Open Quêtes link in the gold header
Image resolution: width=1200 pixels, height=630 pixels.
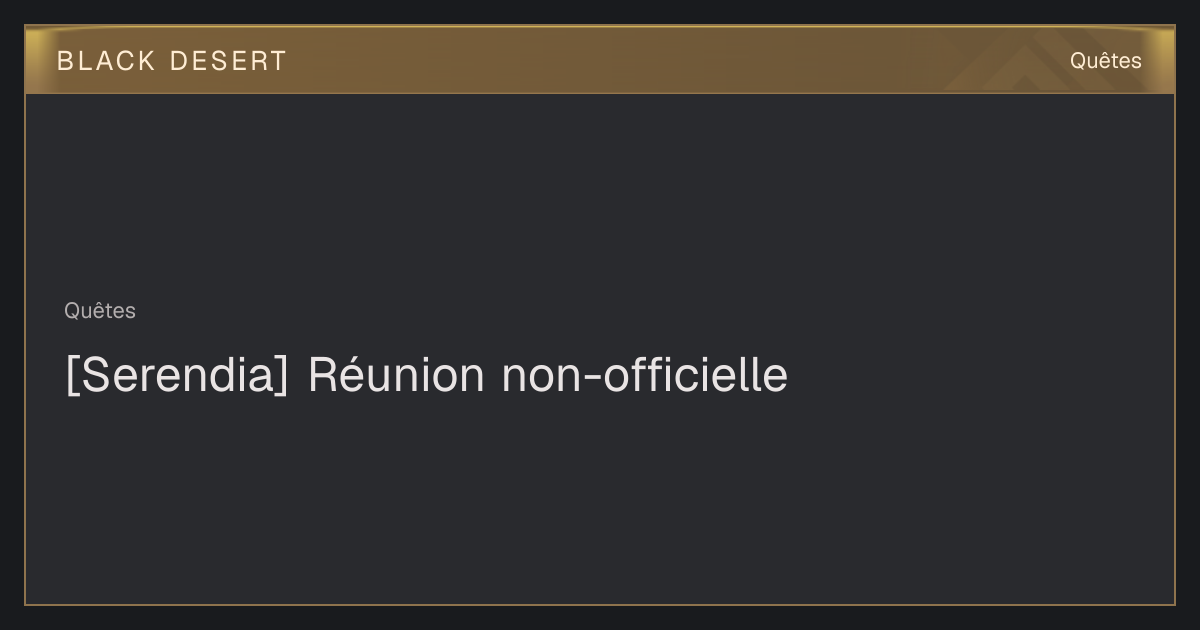pos(1105,60)
